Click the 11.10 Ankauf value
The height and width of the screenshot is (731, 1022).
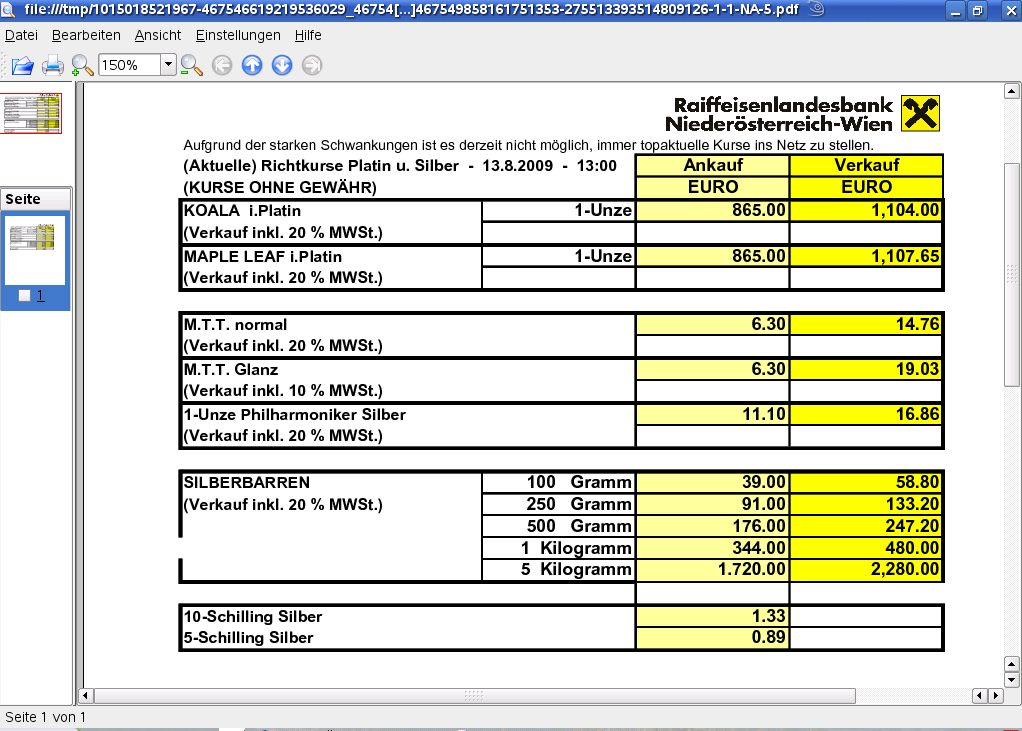click(x=764, y=414)
